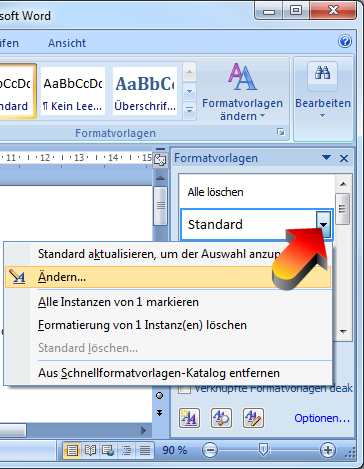Switch to Gliederung view icon
Viewport: 364px width, 469px height.
pyautogui.click(x=126, y=451)
